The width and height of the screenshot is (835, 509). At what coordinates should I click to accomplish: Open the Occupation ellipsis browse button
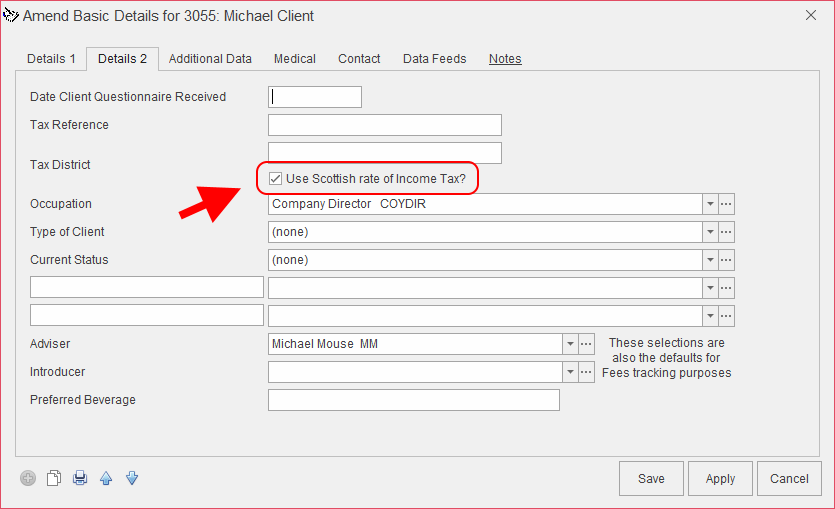tap(727, 204)
